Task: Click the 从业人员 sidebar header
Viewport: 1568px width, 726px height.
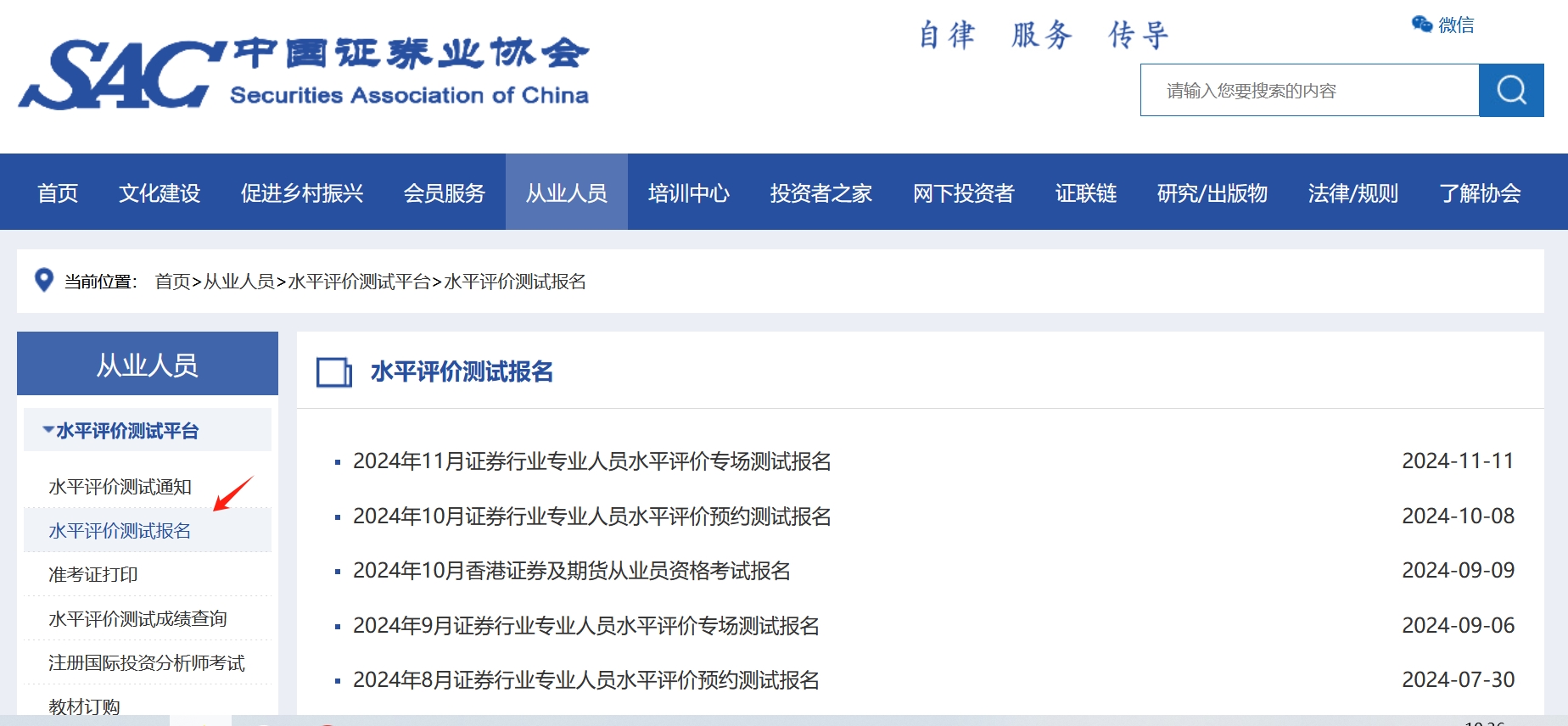Action: tap(148, 364)
